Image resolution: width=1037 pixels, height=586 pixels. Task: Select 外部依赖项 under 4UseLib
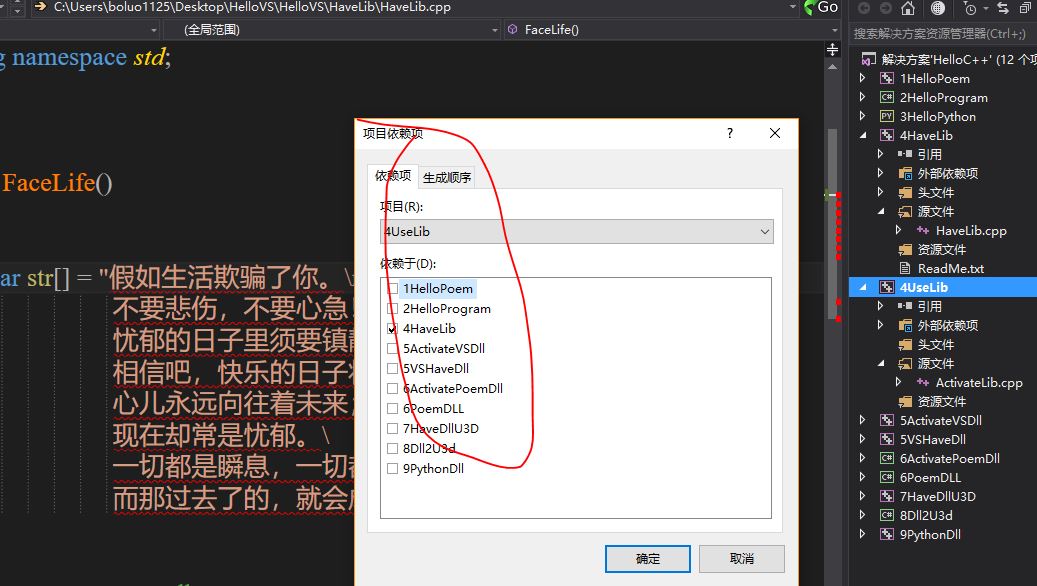(x=948, y=325)
